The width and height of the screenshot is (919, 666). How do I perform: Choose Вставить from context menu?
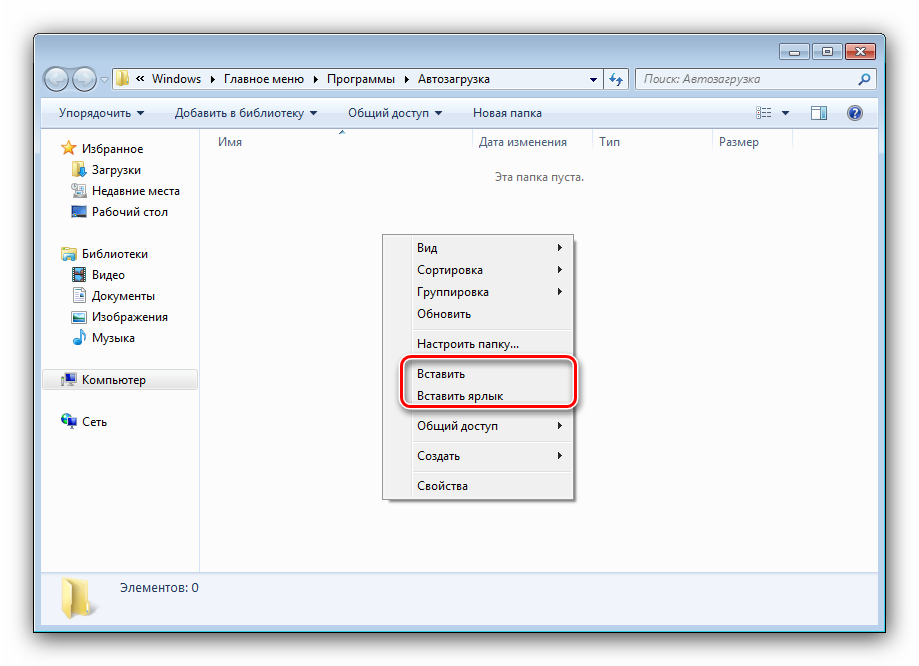441,374
